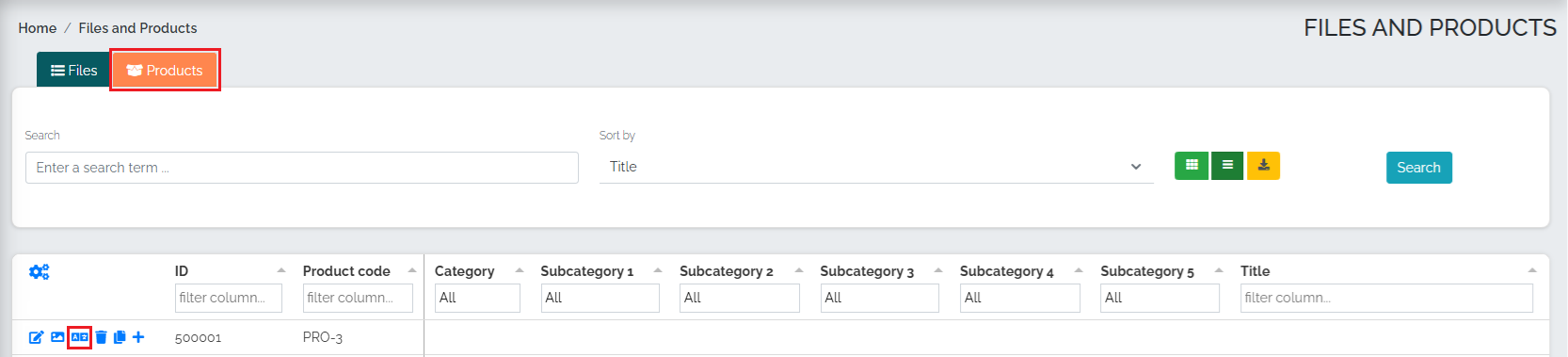The height and width of the screenshot is (357, 1568).
Task: Select the Products tab
Action: [165, 70]
